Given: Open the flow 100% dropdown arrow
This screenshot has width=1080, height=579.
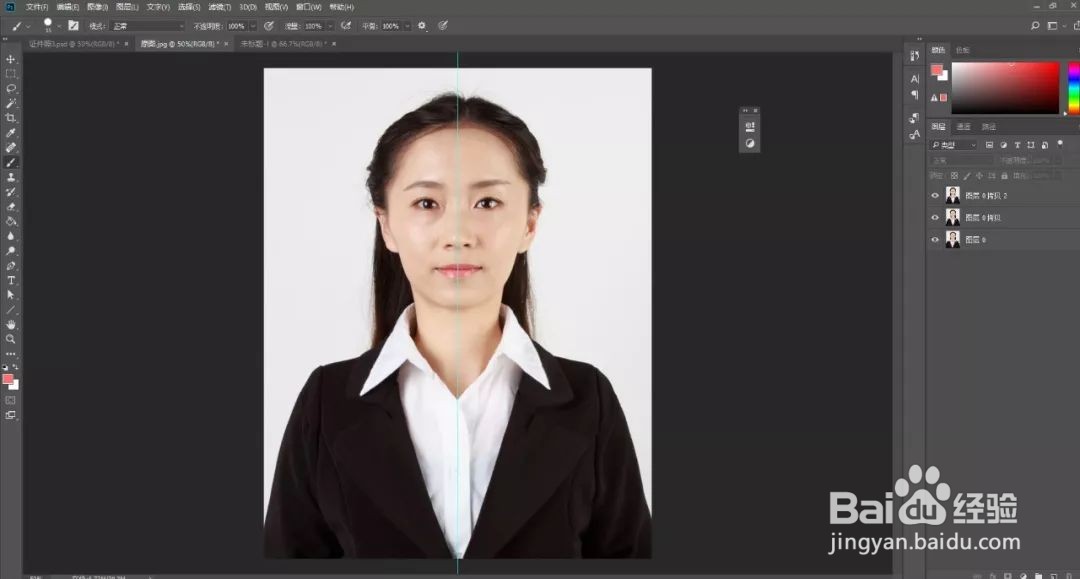Looking at the screenshot, I should (330, 25).
